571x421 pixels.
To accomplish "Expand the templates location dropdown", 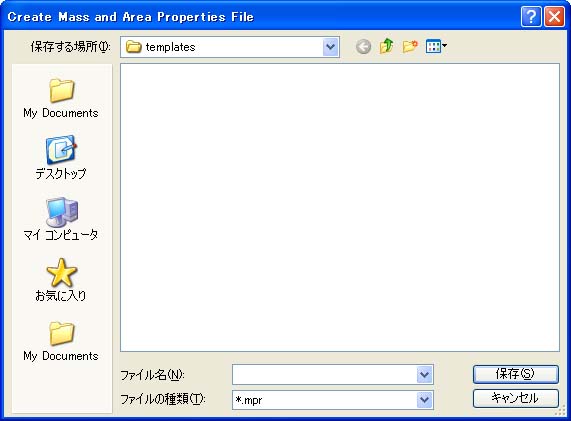I will click(330, 47).
